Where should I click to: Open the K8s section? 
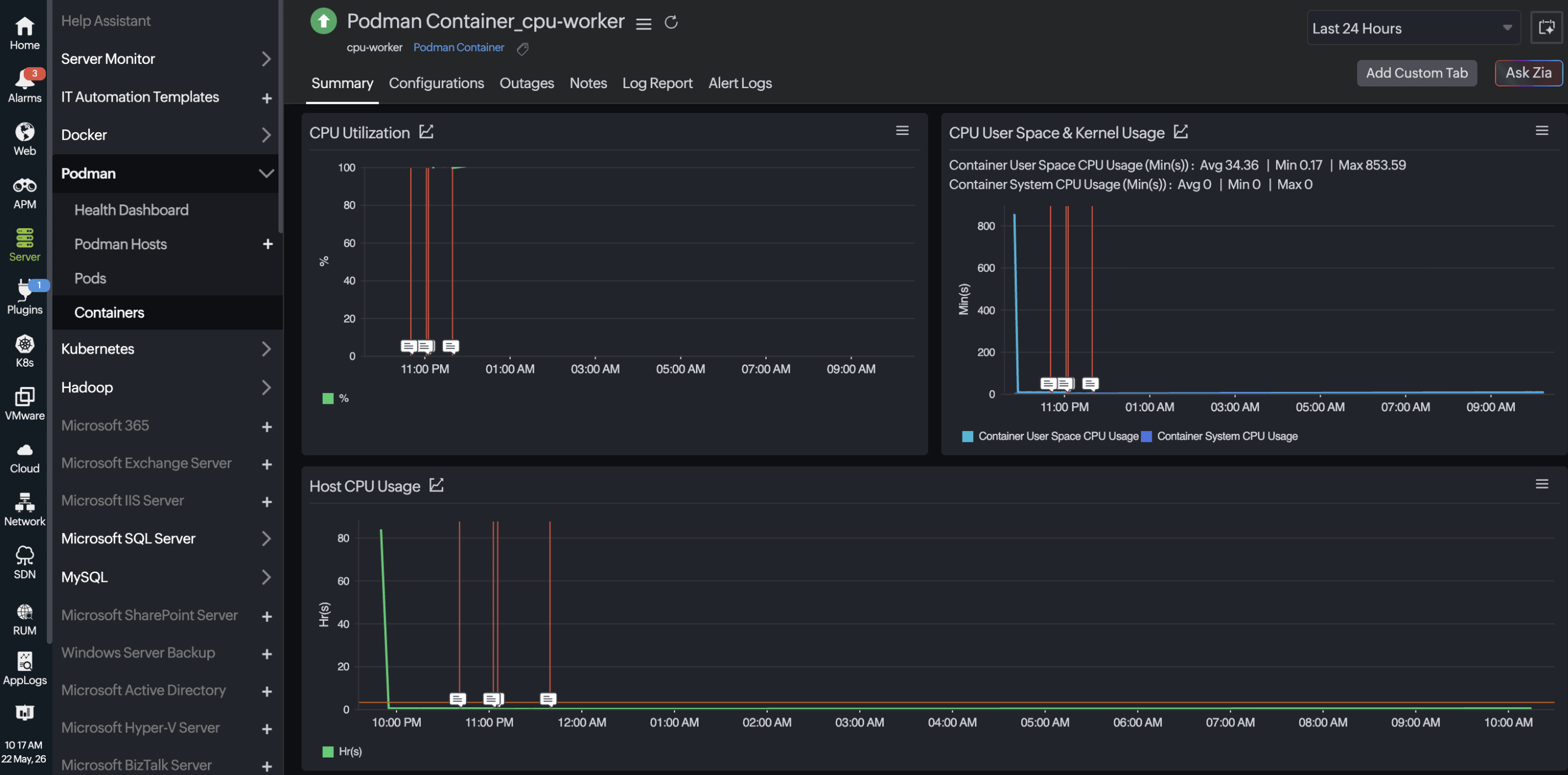24,351
